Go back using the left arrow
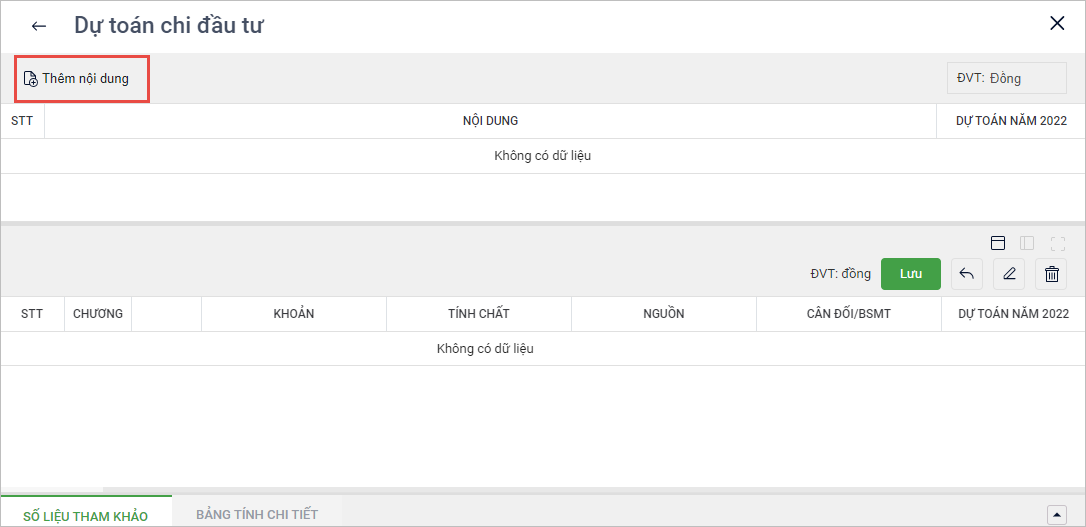Viewport: 1086px width, 527px height. click(39, 26)
